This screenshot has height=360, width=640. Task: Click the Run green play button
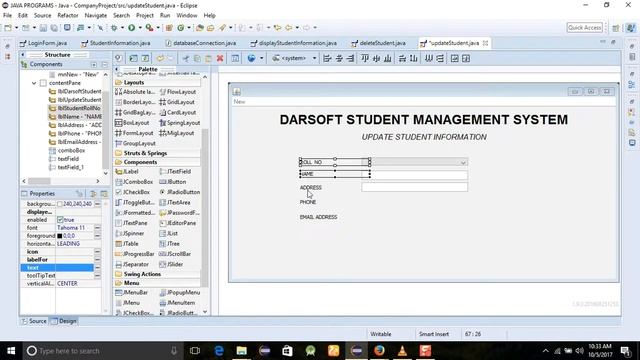131,28
